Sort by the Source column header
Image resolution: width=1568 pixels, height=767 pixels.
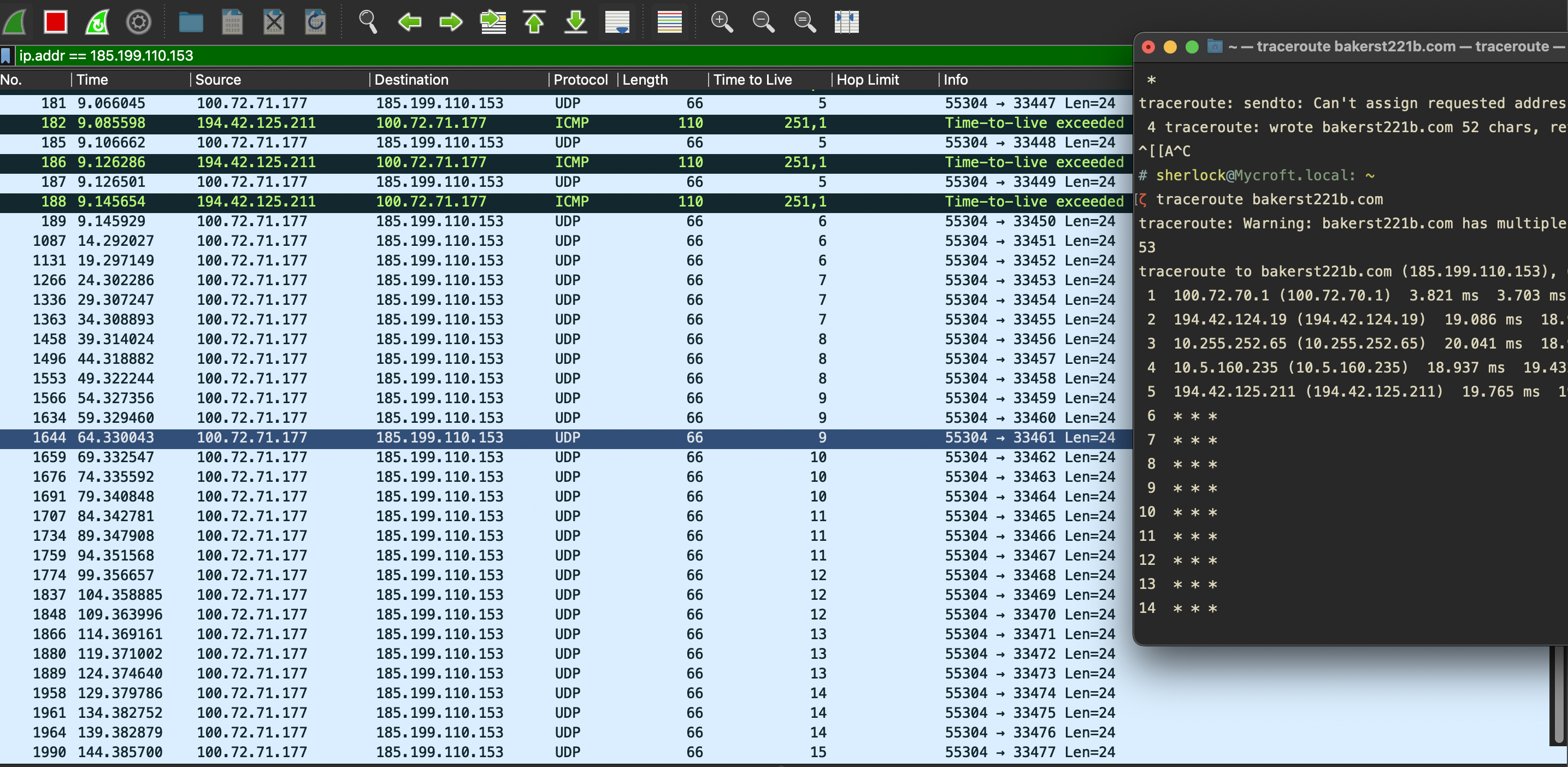coord(280,80)
